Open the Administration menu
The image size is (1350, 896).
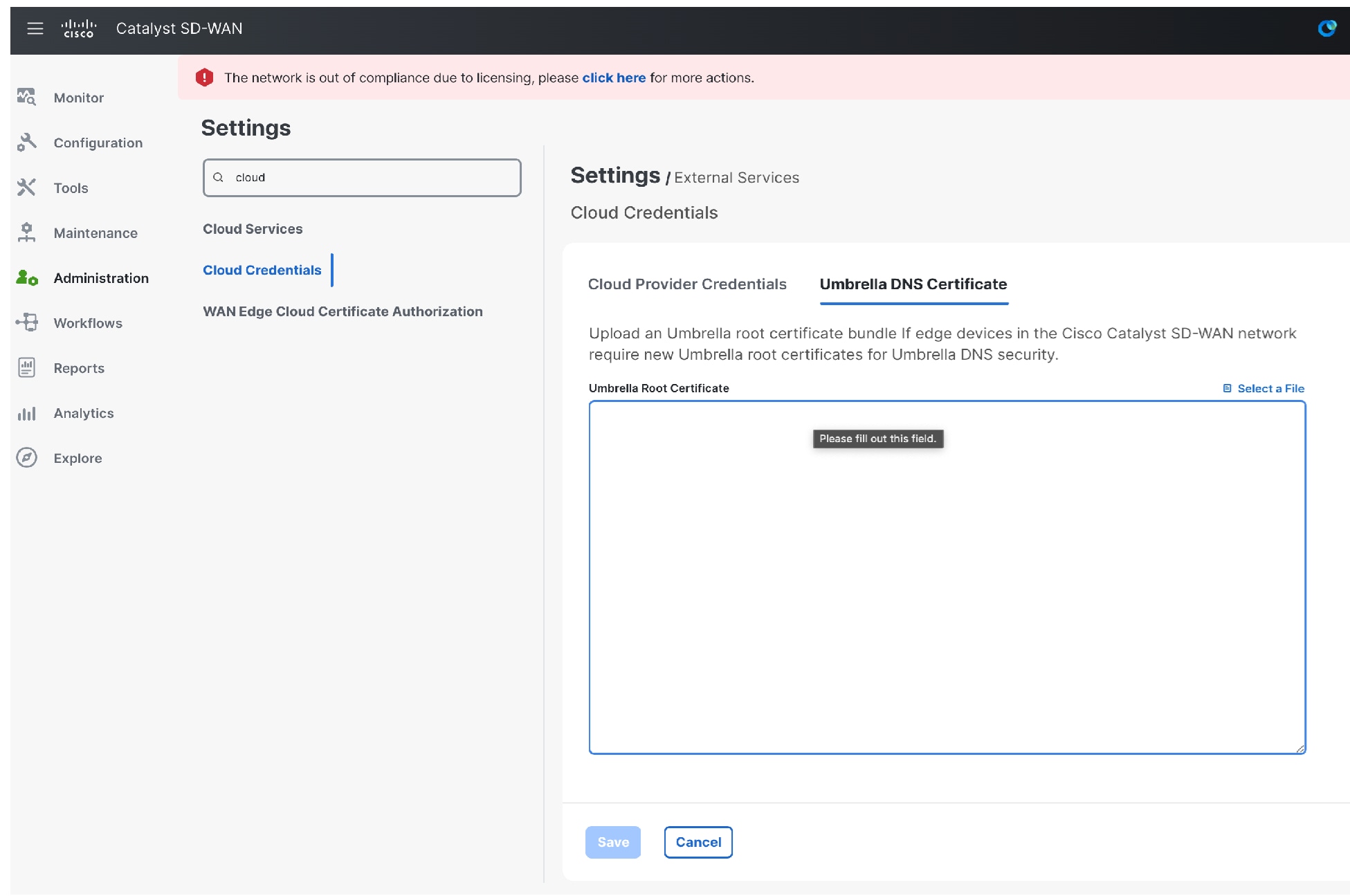point(101,277)
